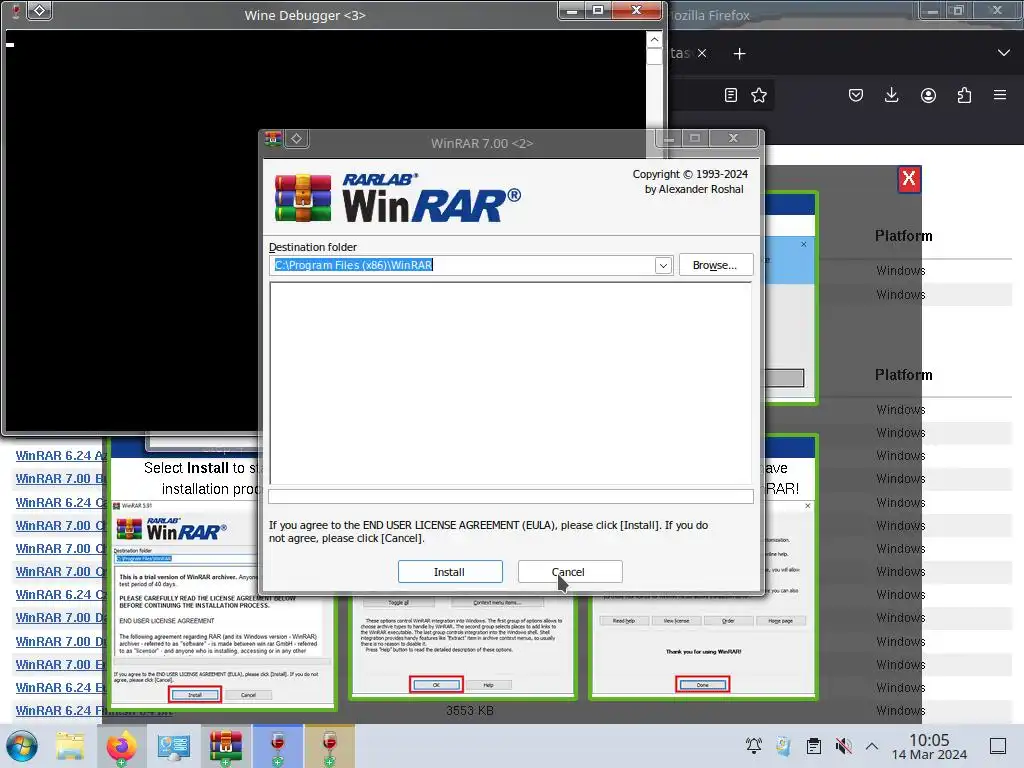Cancel the WinRAR 7.00 installation
This screenshot has width=1024, height=768.
[x=569, y=571]
